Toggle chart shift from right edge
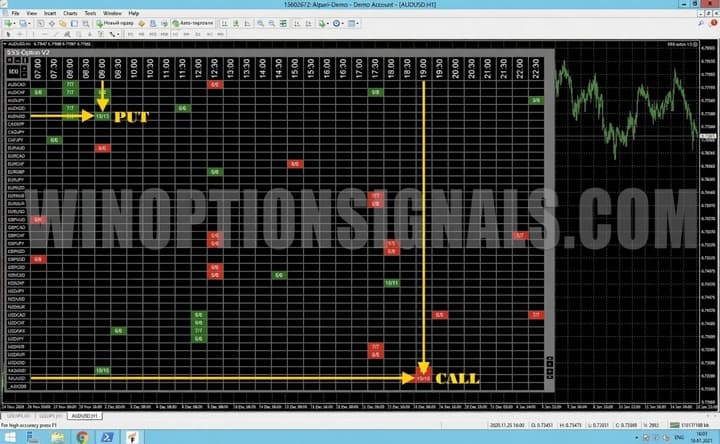Image resolution: width=720 pixels, height=444 pixels. click(309, 23)
